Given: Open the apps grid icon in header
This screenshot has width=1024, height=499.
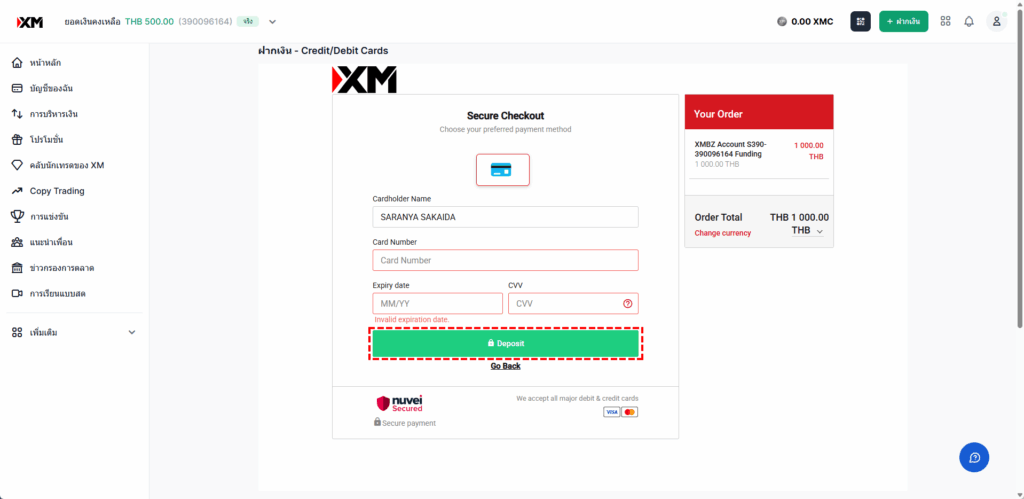Looking at the screenshot, I should click(945, 21).
